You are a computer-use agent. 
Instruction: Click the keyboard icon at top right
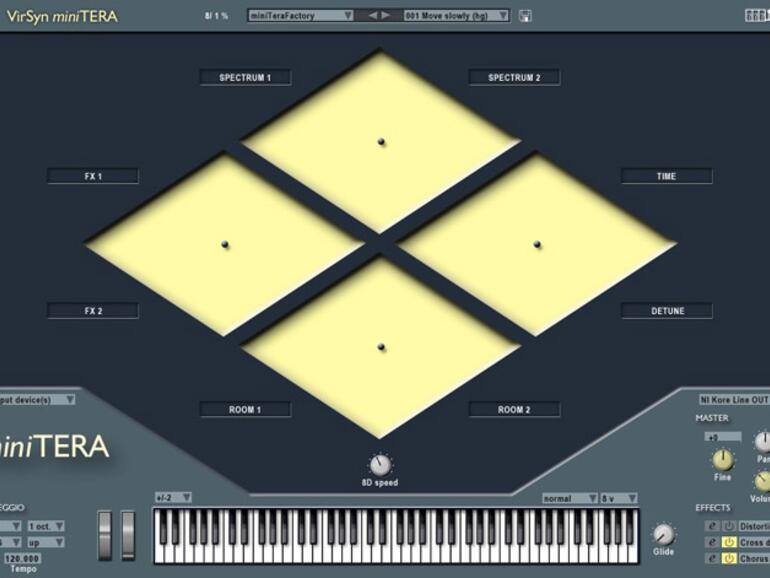pos(757,15)
